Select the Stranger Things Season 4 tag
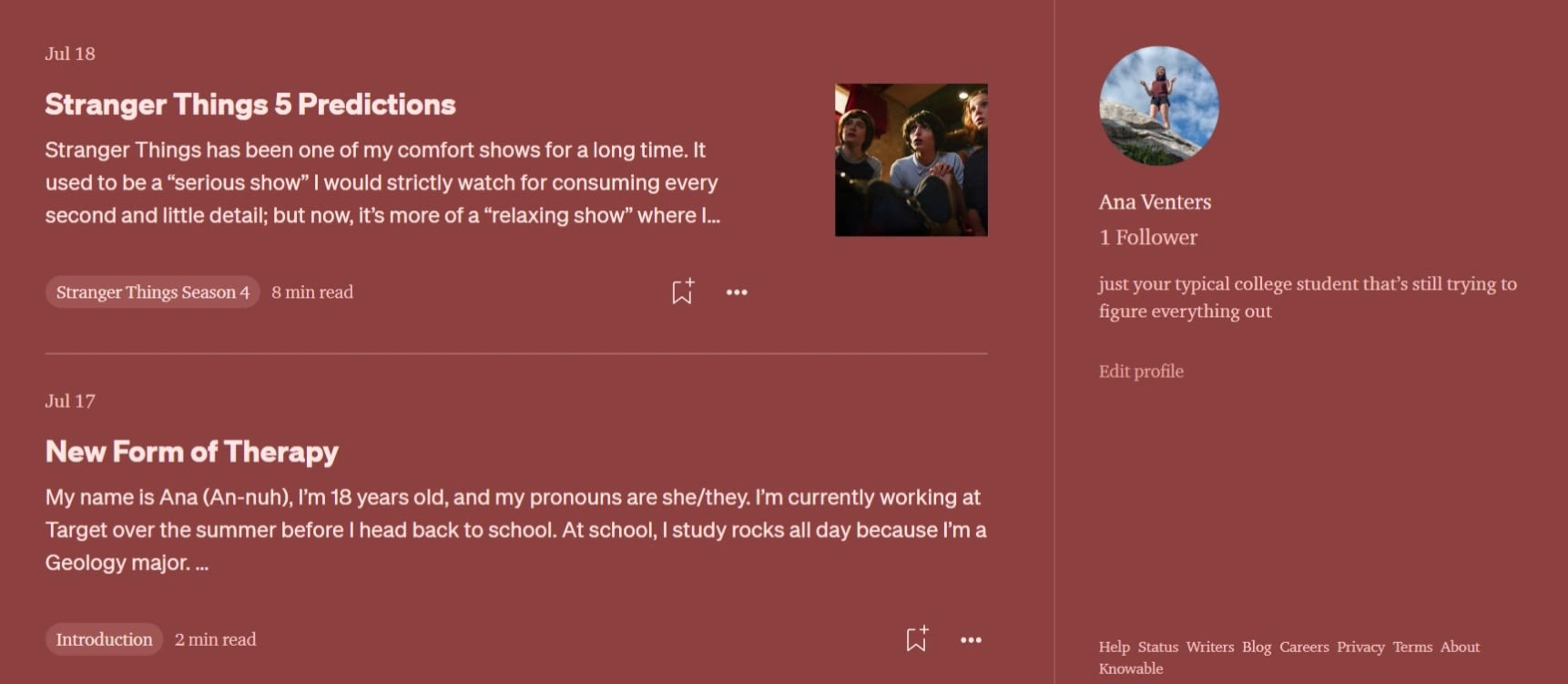Image resolution: width=1568 pixels, height=684 pixels. pos(152,292)
